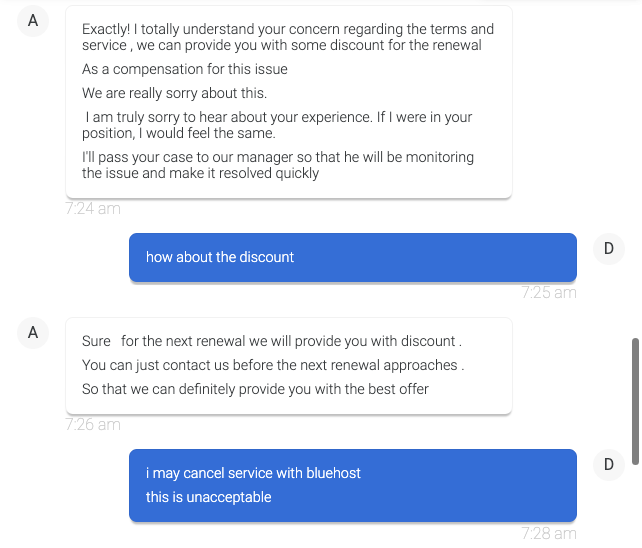This screenshot has width=642, height=548.
Task: Click the "this is unacceptable" text line
Action: click(208, 496)
